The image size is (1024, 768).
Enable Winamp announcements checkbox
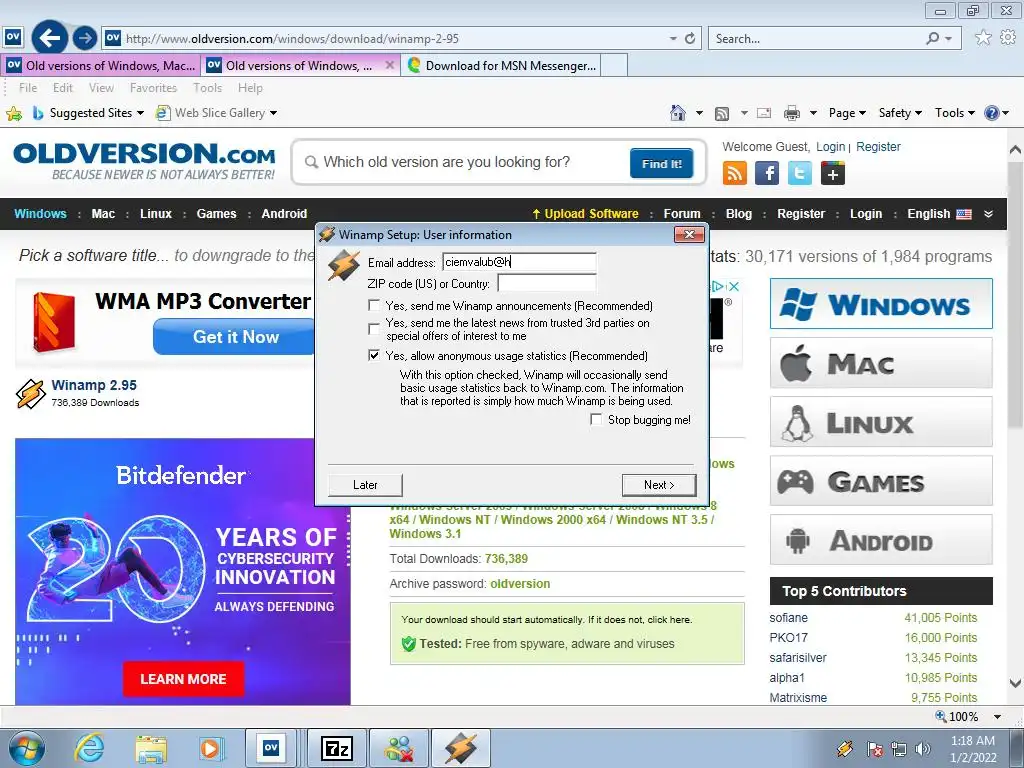[374, 306]
